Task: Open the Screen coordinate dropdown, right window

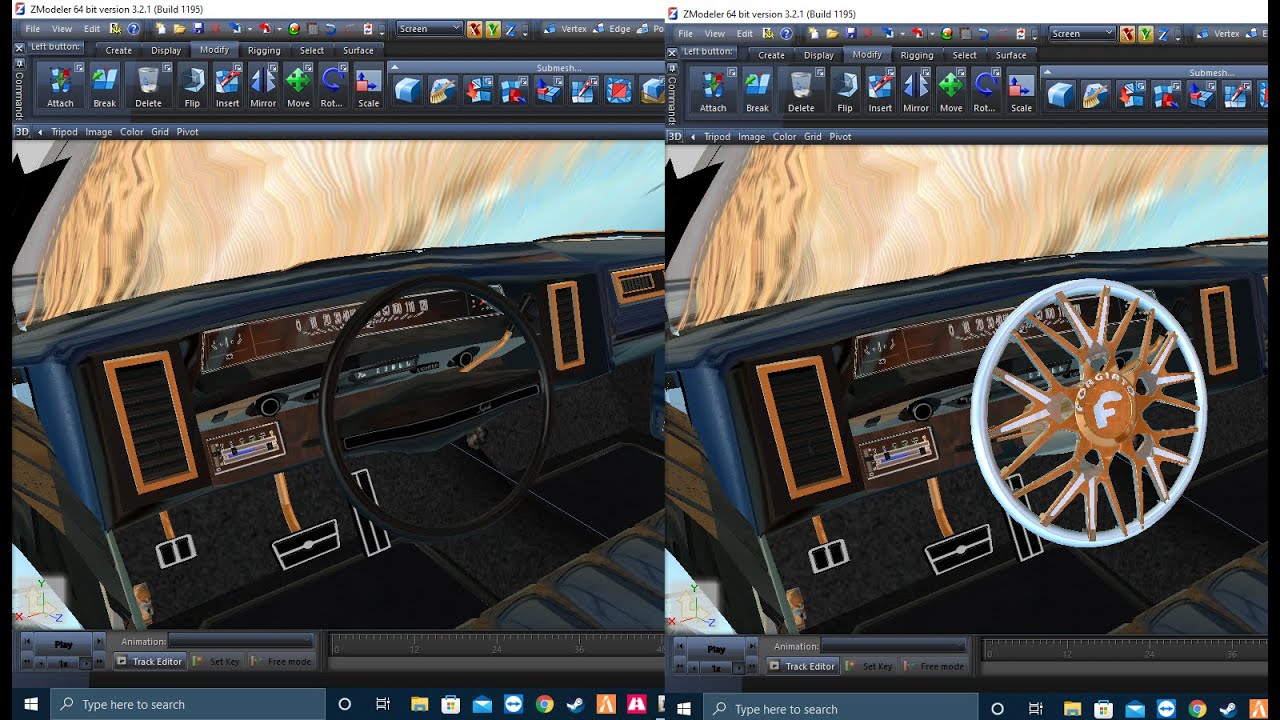Action: (1083, 34)
